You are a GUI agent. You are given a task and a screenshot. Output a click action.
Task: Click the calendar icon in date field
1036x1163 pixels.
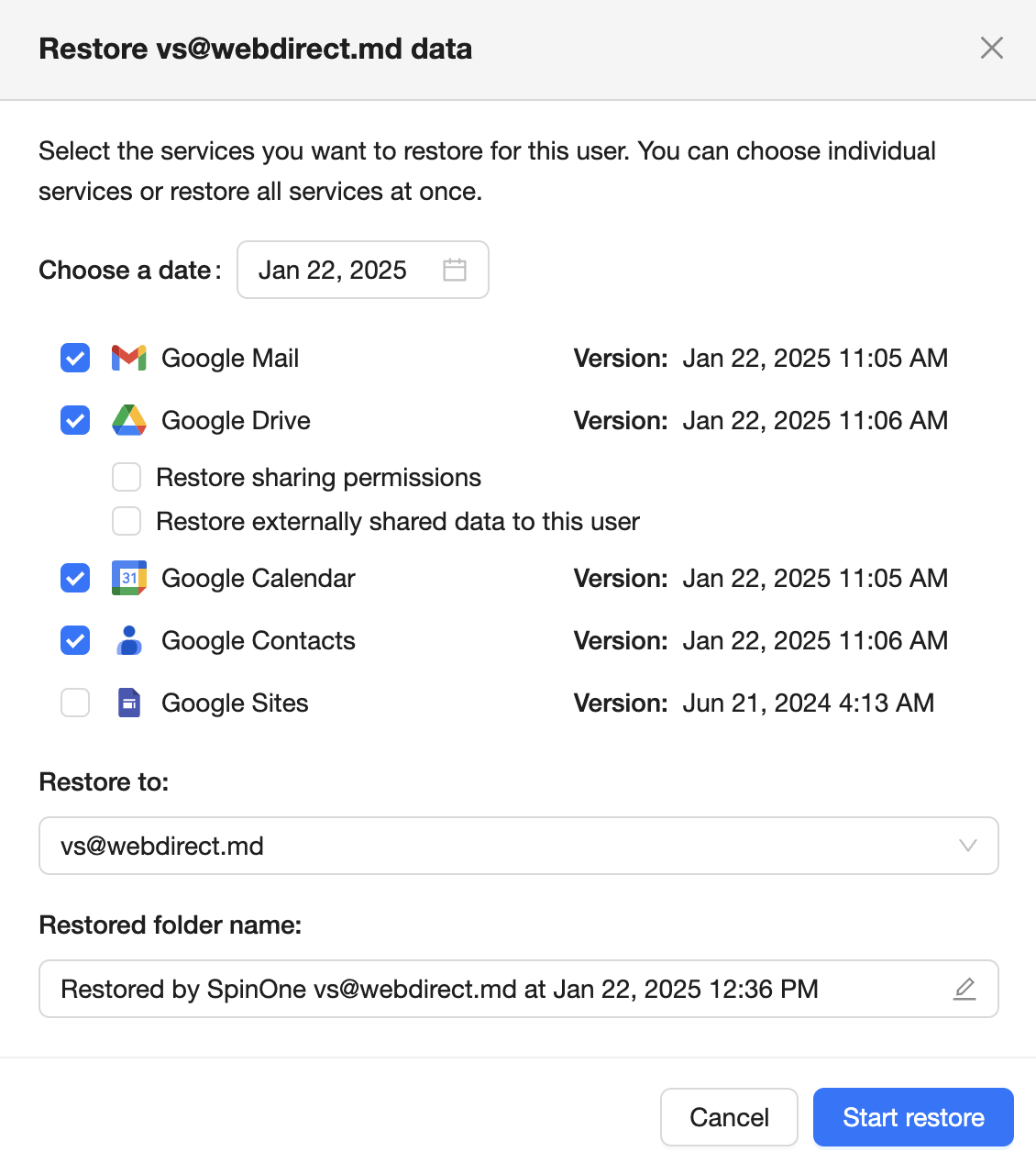(455, 270)
